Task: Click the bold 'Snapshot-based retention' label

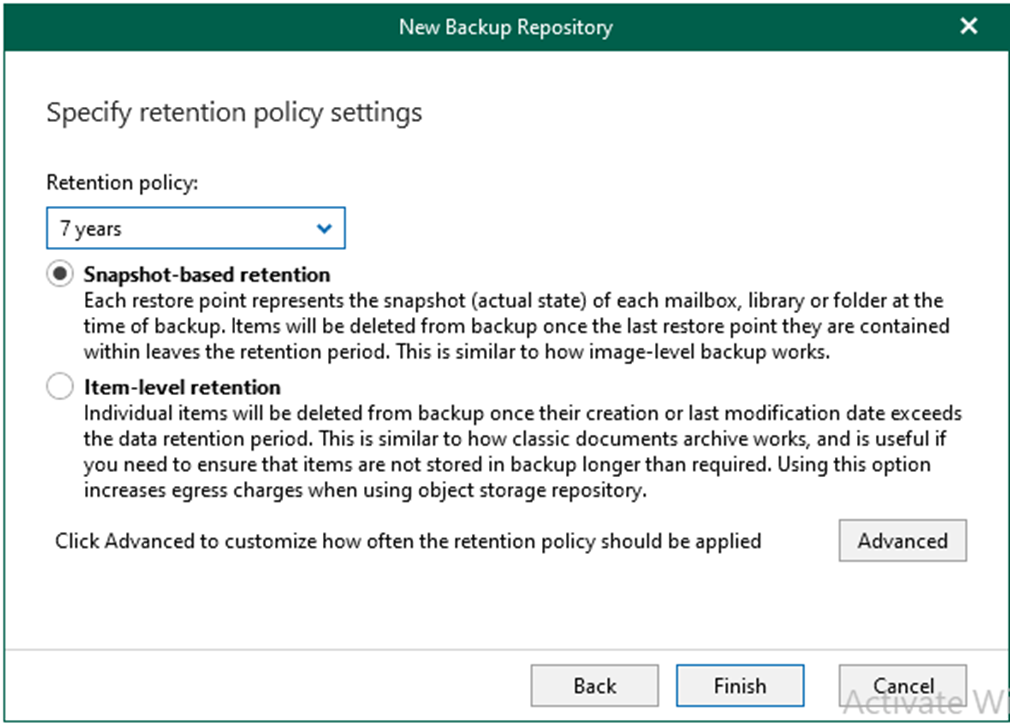Action: [x=207, y=274]
